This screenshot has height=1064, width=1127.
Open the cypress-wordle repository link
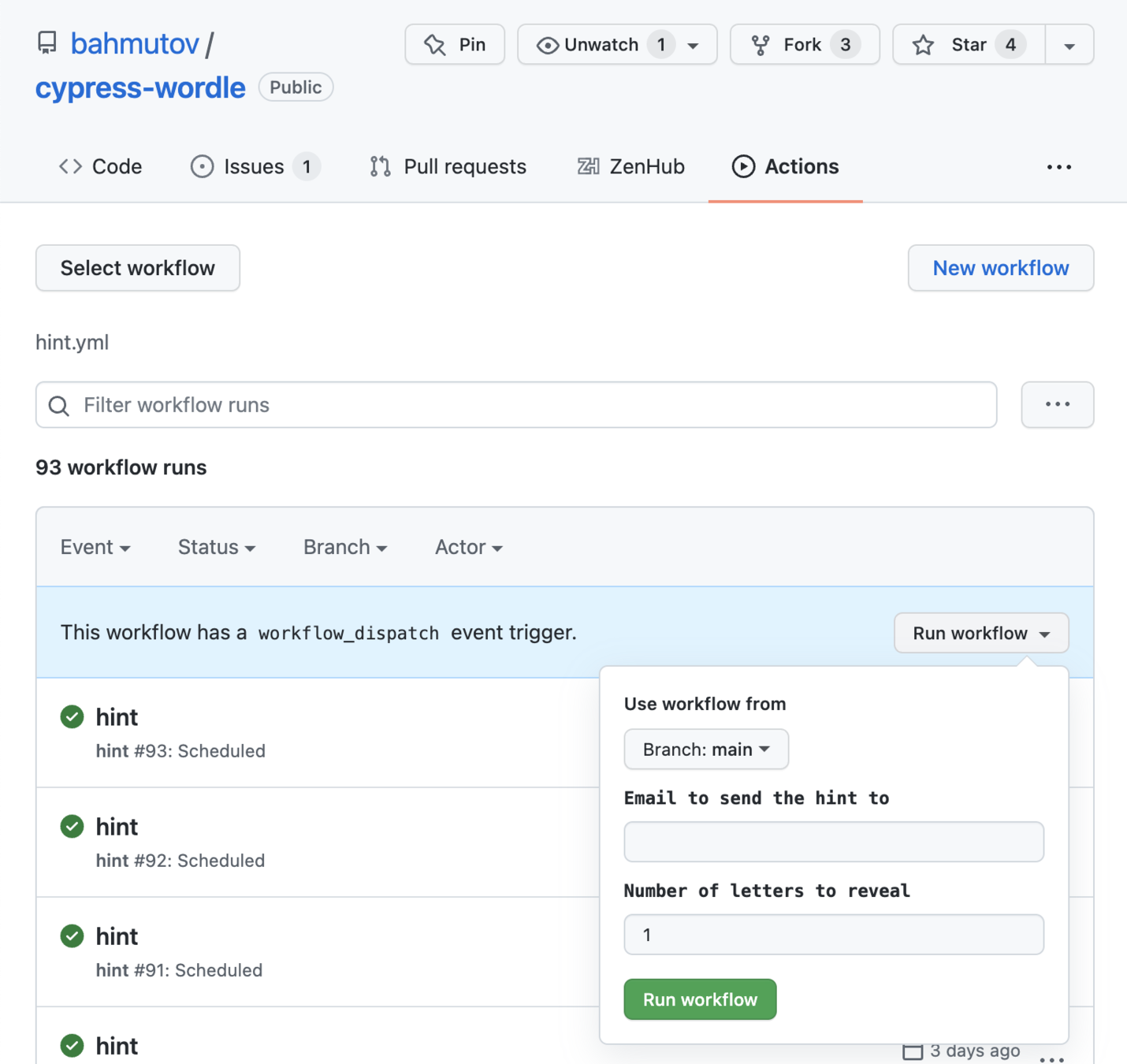[x=140, y=87]
